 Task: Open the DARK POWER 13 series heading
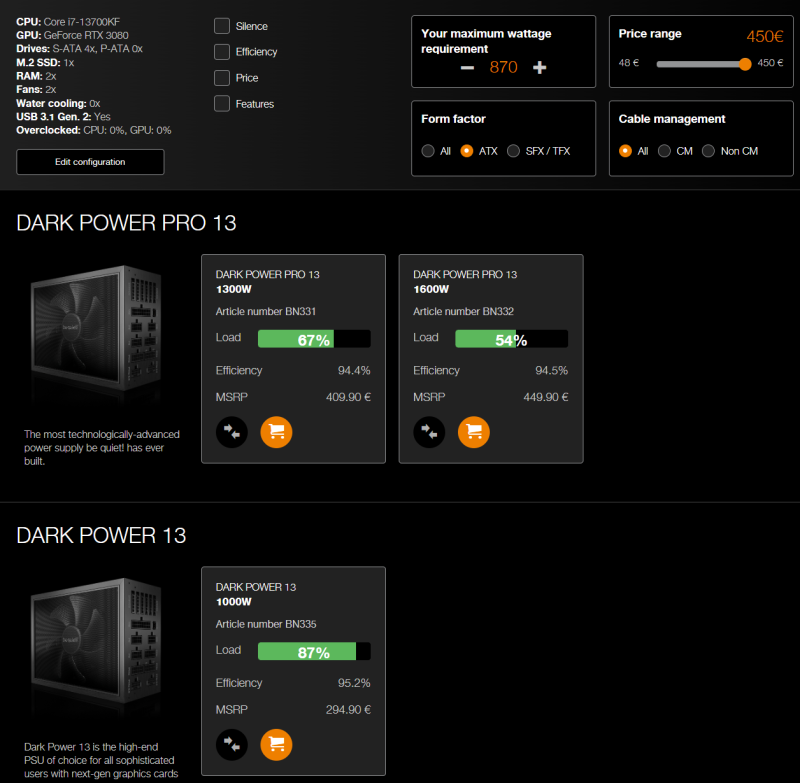pyautogui.click(x=101, y=536)
